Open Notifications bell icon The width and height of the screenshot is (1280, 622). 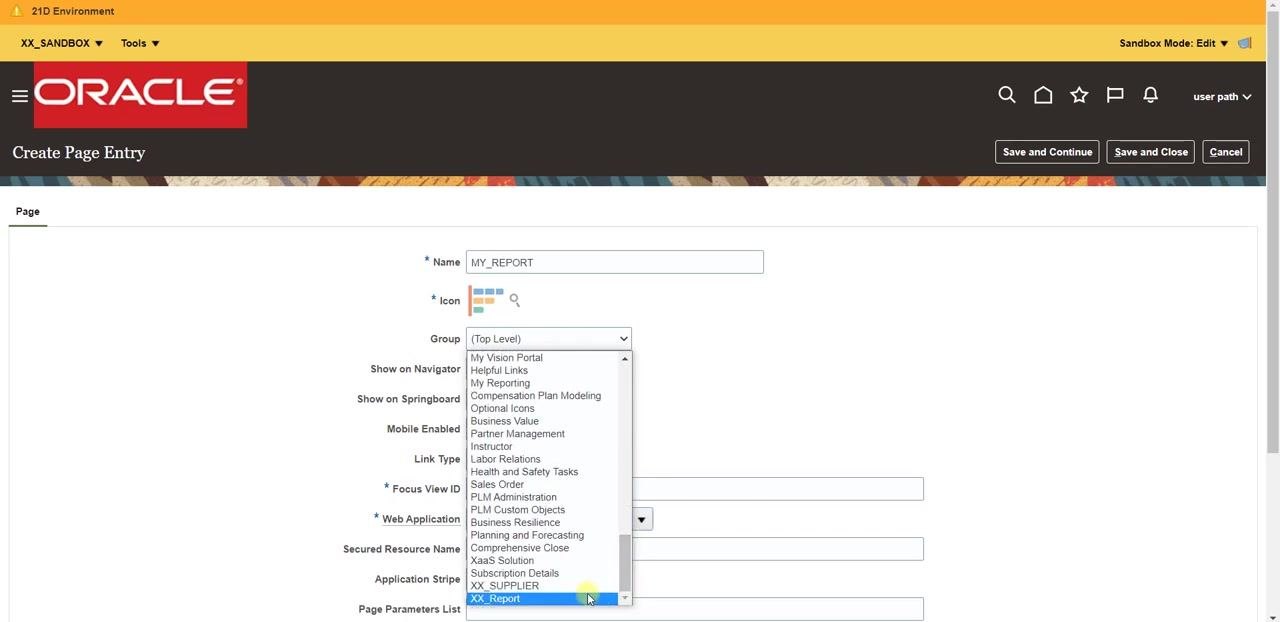pos(1151,95)
